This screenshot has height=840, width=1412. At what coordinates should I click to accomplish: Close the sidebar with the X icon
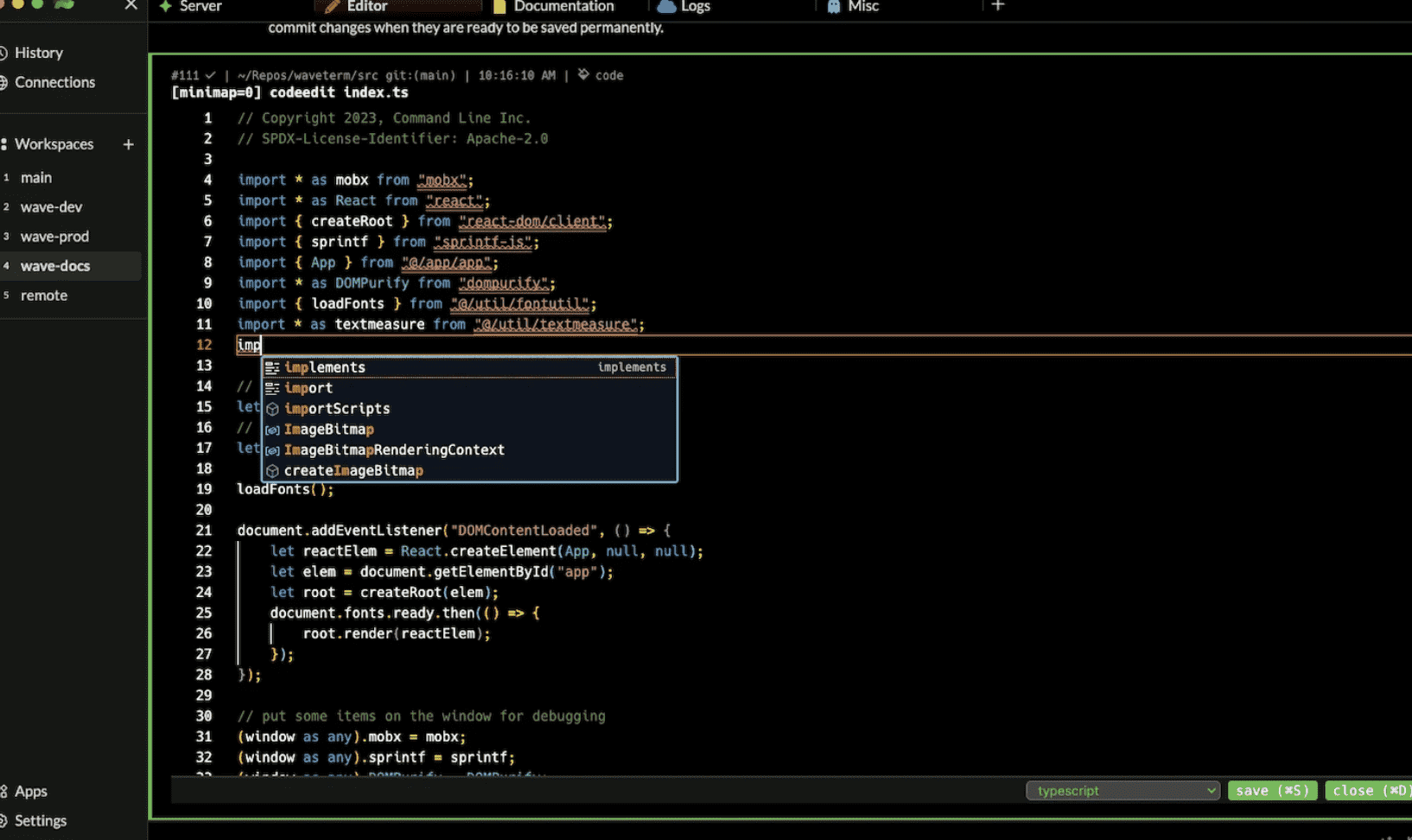(130, 6)
